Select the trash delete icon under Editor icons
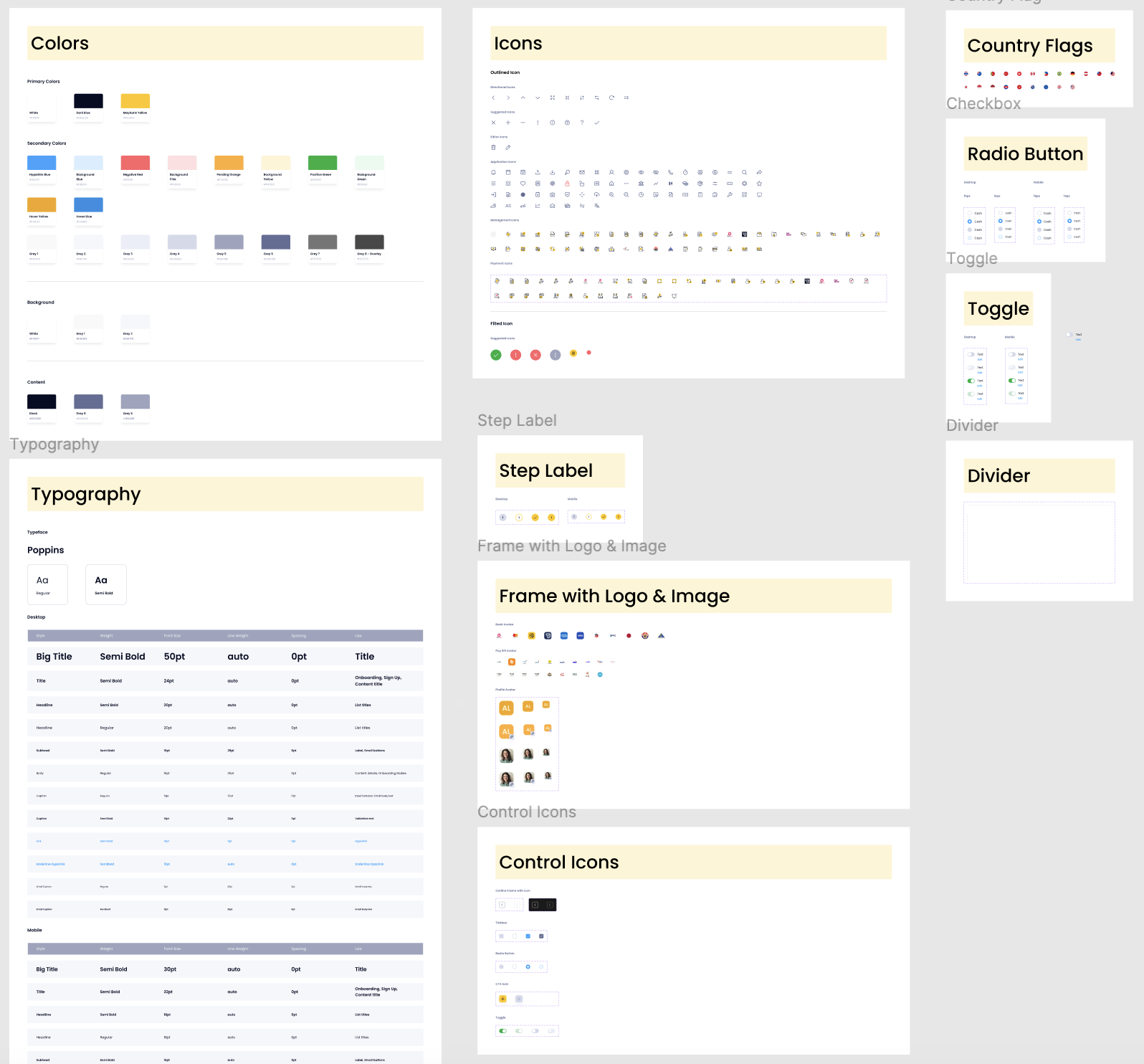This screenshot has height=1064, width=1144. pos(493,148)
